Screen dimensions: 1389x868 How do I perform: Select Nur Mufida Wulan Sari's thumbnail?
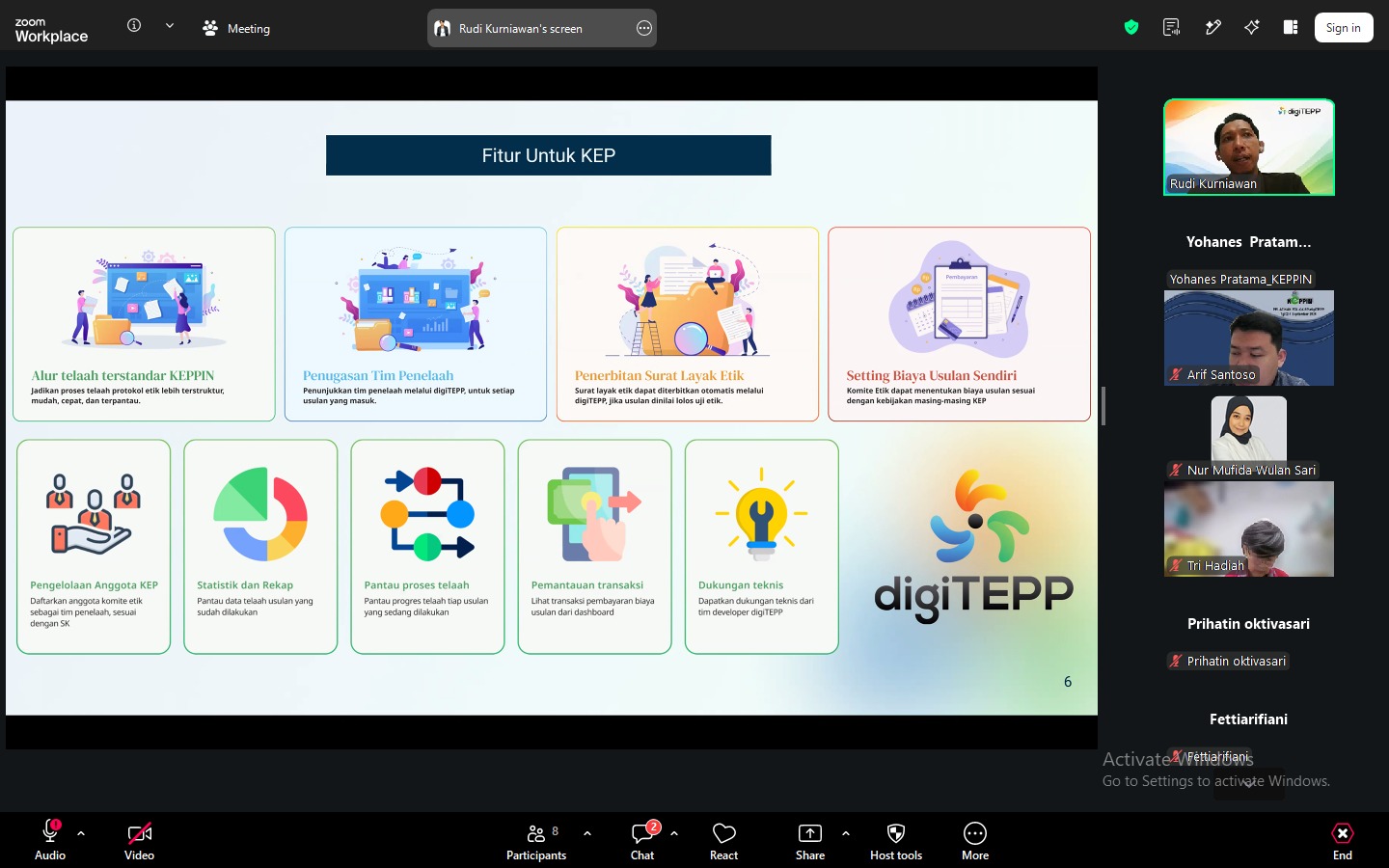pyautogui.click(x=1249, y=433)
